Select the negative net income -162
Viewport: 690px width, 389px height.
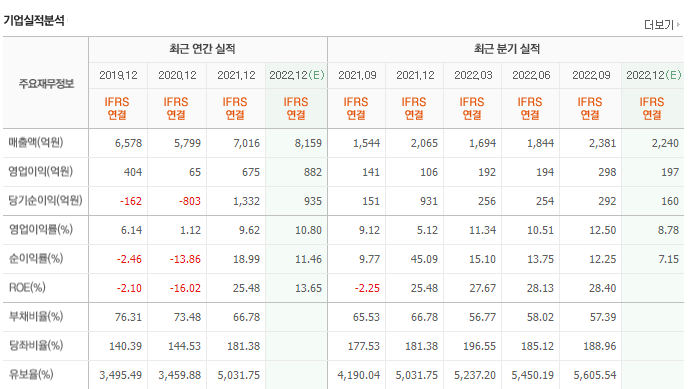click(x=131, y=202)
